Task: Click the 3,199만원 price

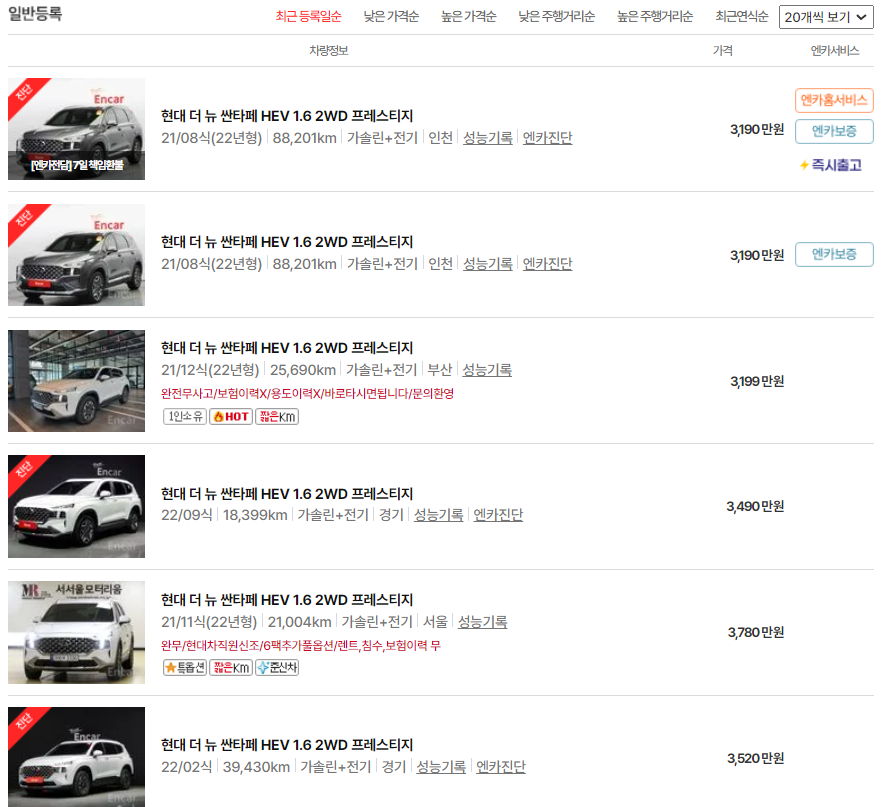Action: click(x=756, y=382)
